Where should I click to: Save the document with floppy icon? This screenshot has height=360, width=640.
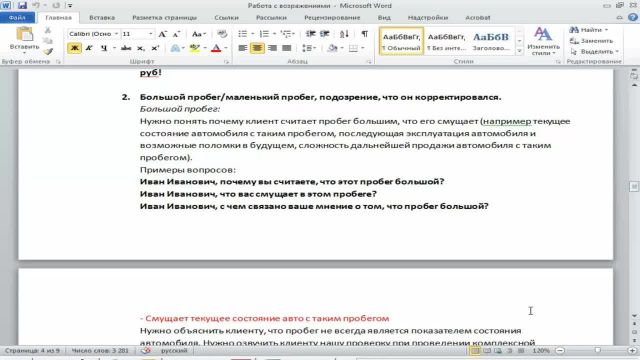22,5
